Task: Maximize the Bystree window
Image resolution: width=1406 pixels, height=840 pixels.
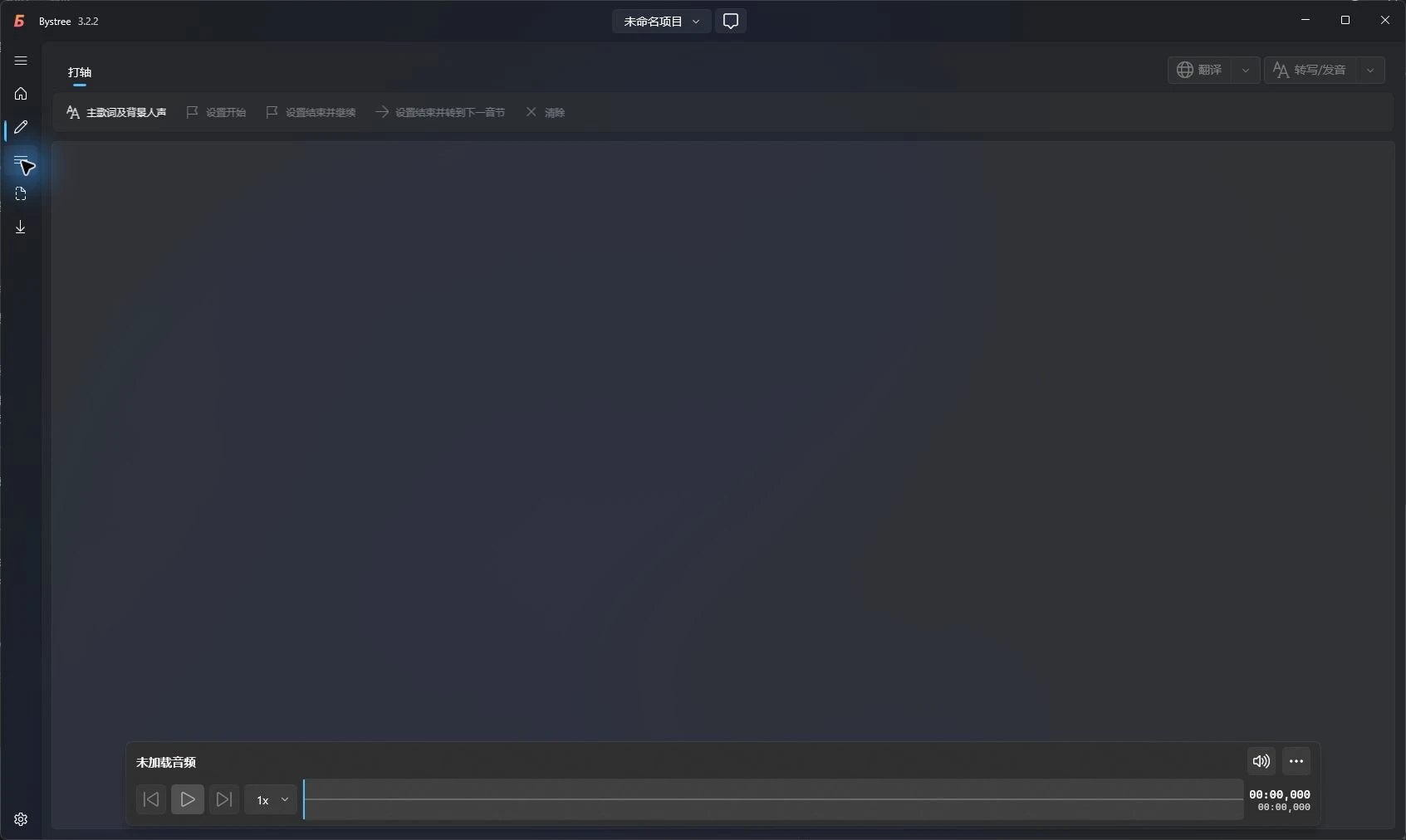Action: click(1345, 20)
